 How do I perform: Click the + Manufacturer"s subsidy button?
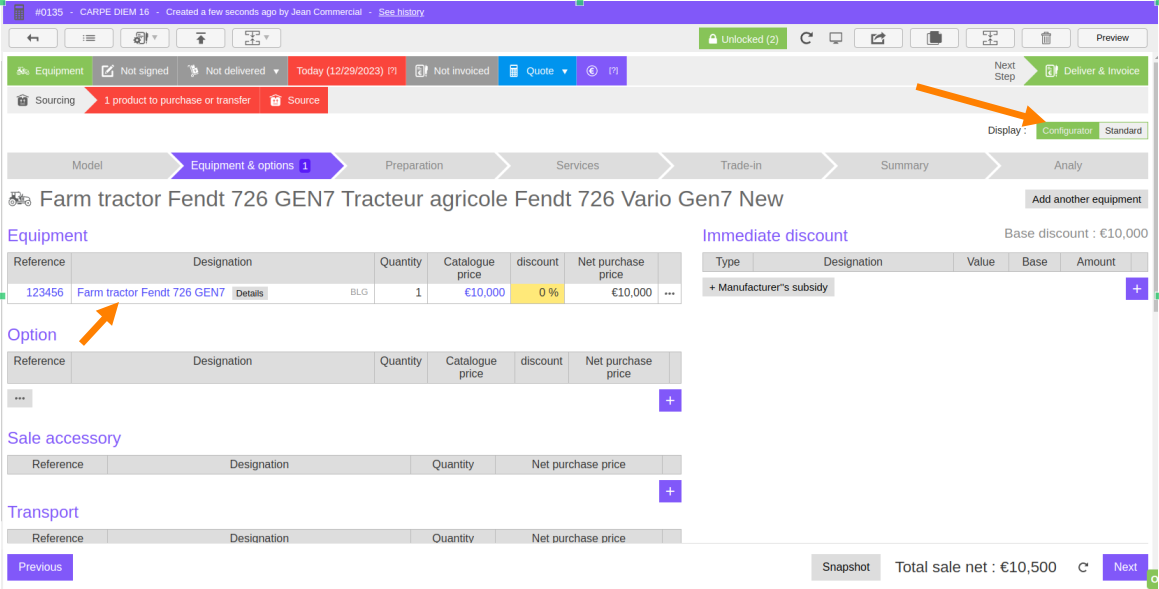click(768, 287)
